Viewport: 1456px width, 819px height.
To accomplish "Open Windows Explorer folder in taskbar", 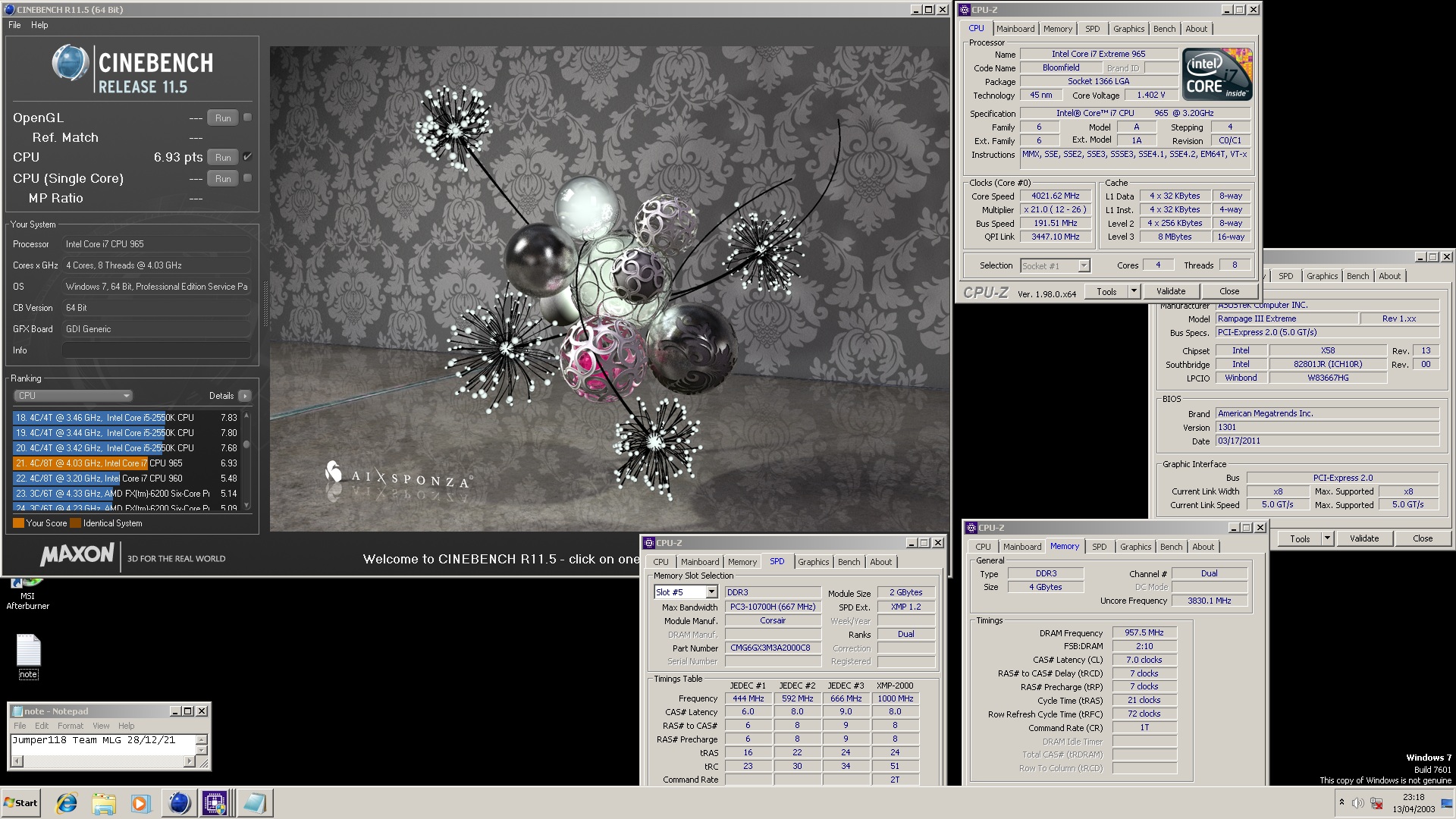I will (x=103, y=803).
